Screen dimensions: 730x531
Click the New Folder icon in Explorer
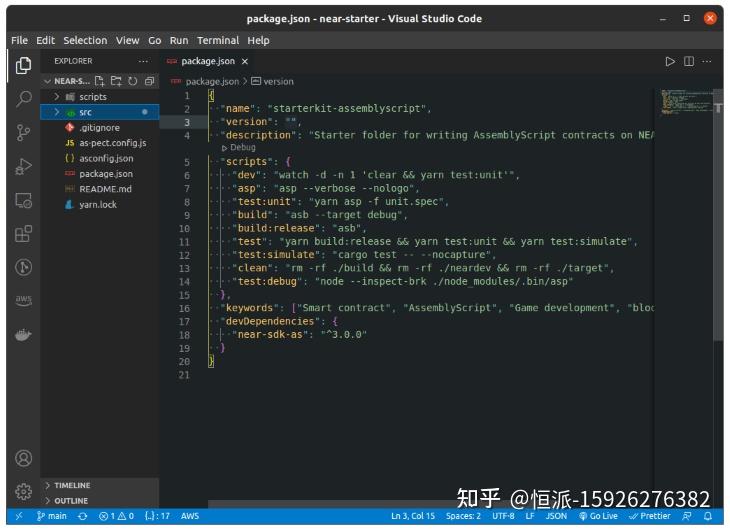(116, 81)
